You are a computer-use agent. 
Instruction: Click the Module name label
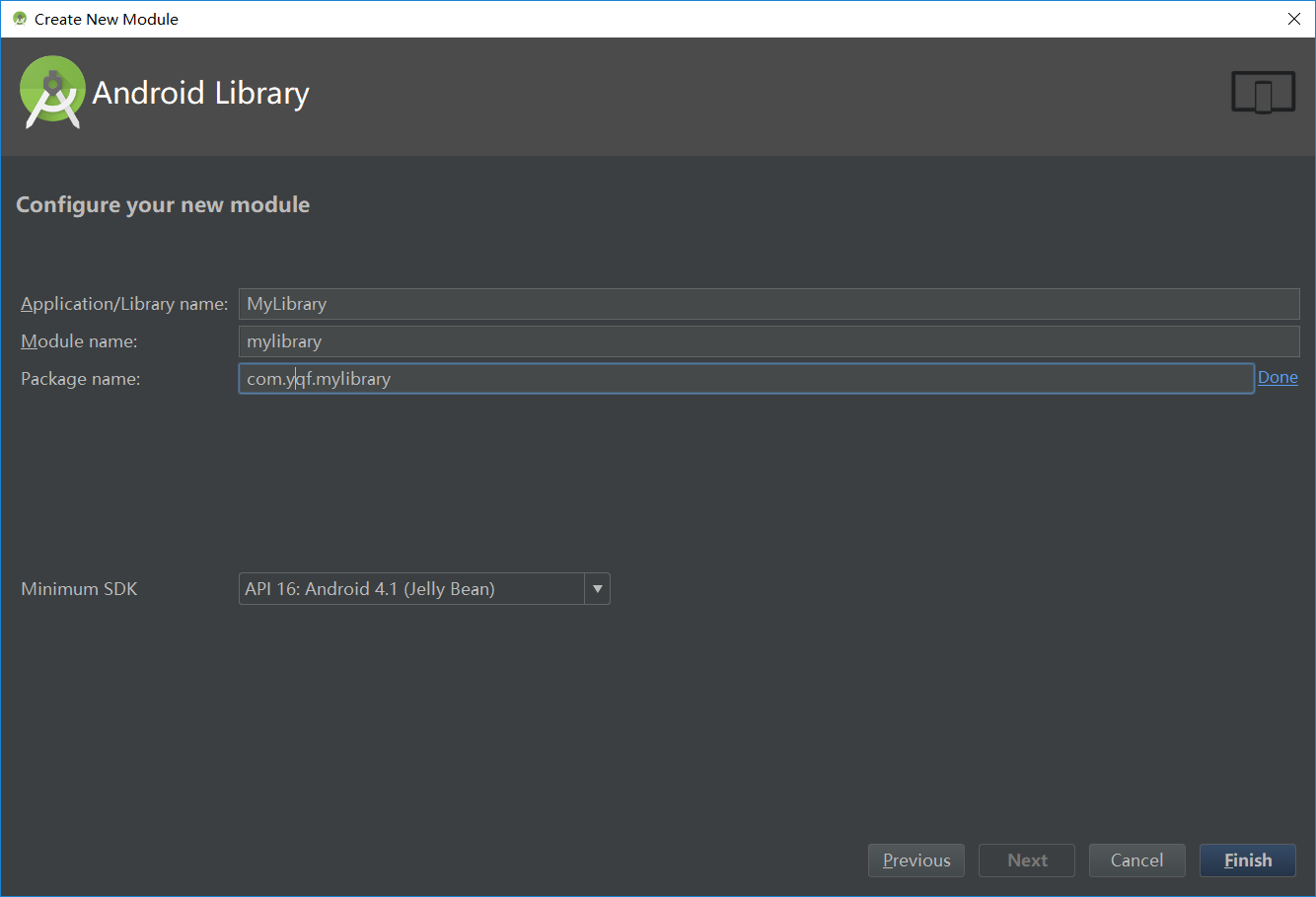point(79,341)
